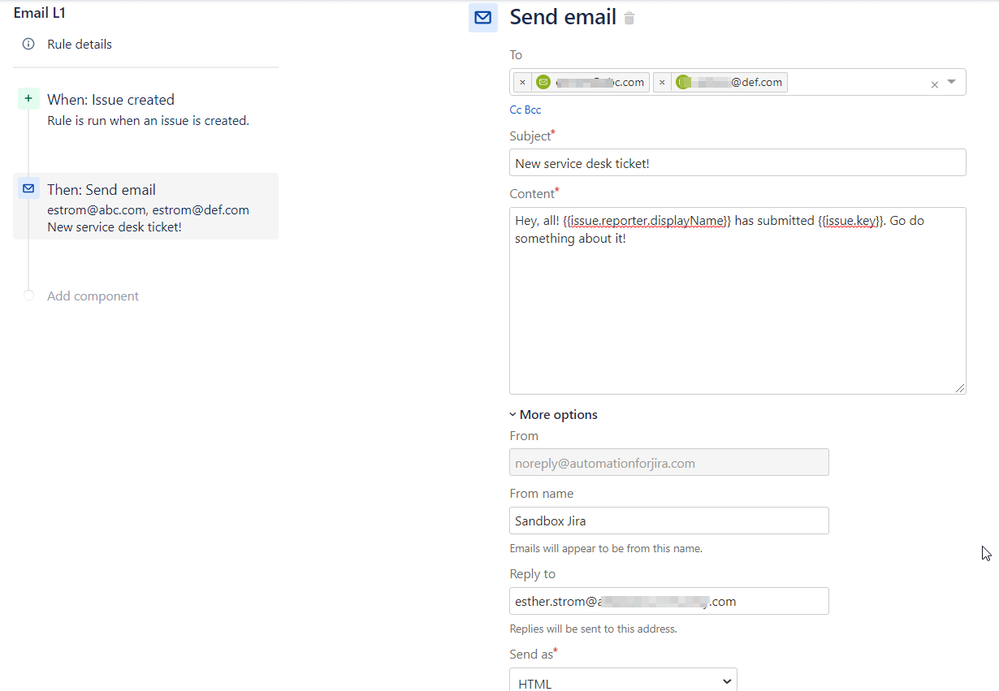Screen dimensions: 999x691
Task: Select the Then: Send email component
Action: (103, 189)
